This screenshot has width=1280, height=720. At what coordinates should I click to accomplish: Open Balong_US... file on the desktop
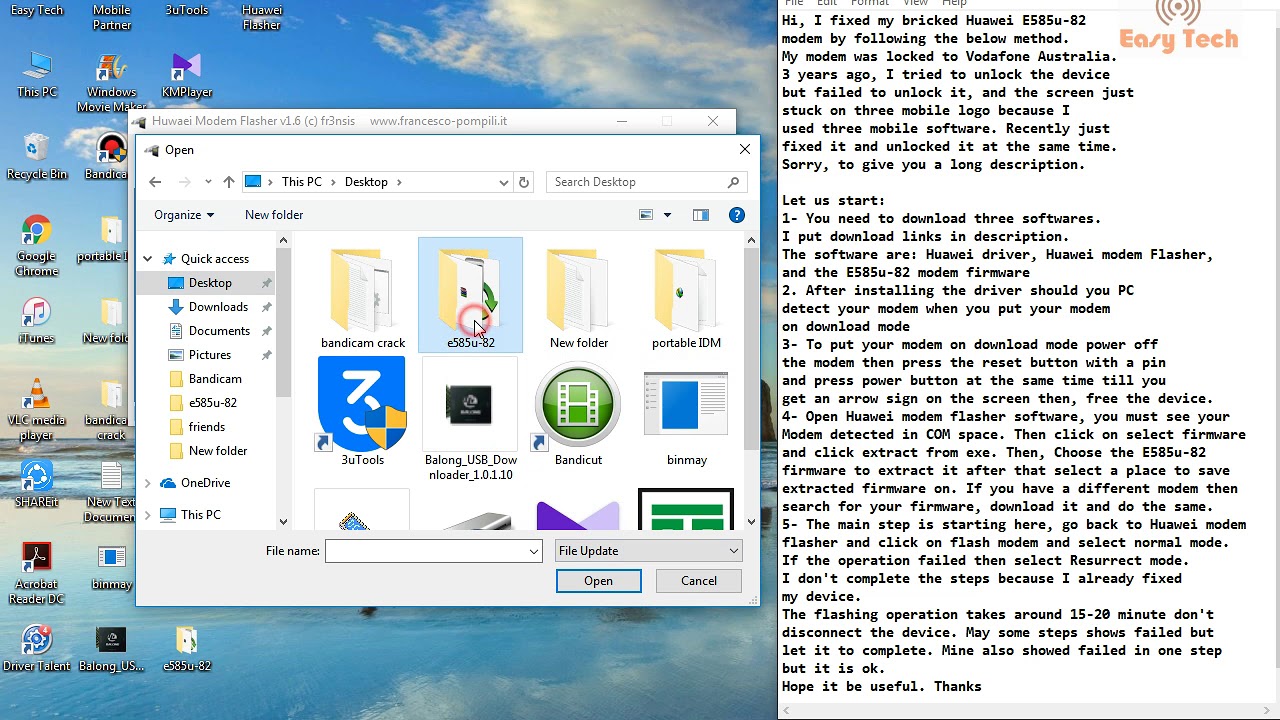tap(111, 648)
